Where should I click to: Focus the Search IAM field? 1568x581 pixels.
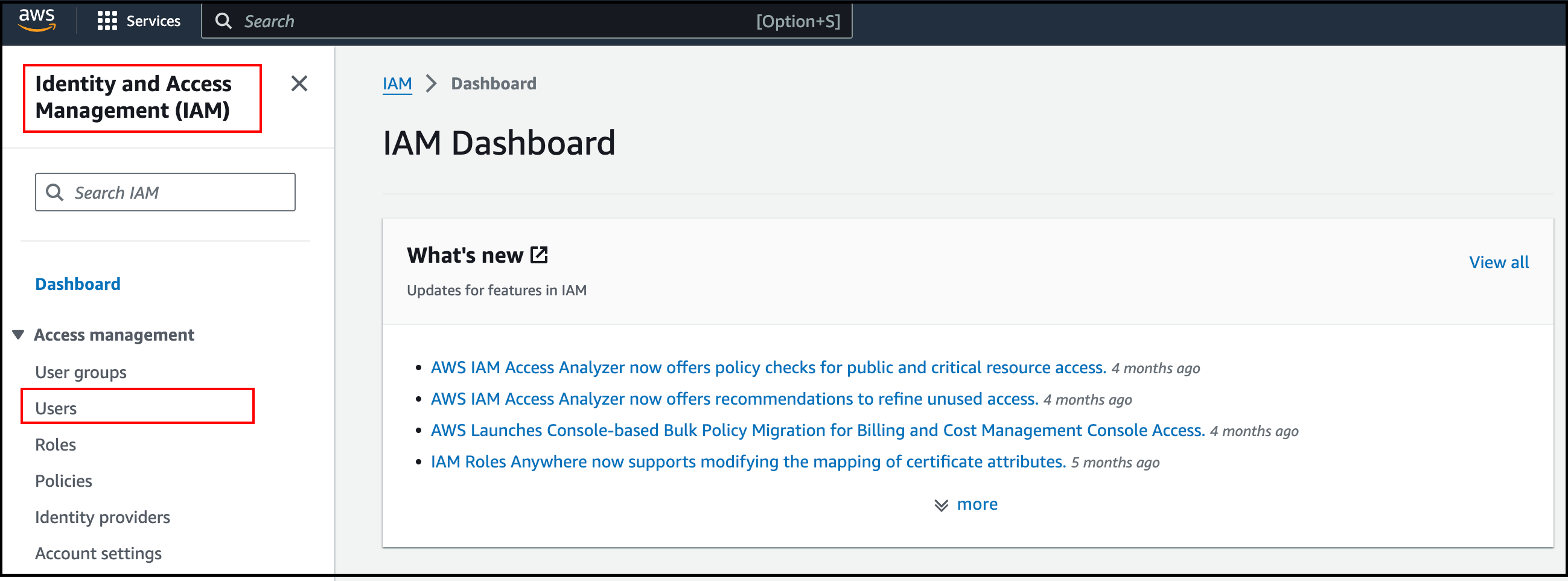click(x=165, y=193)
